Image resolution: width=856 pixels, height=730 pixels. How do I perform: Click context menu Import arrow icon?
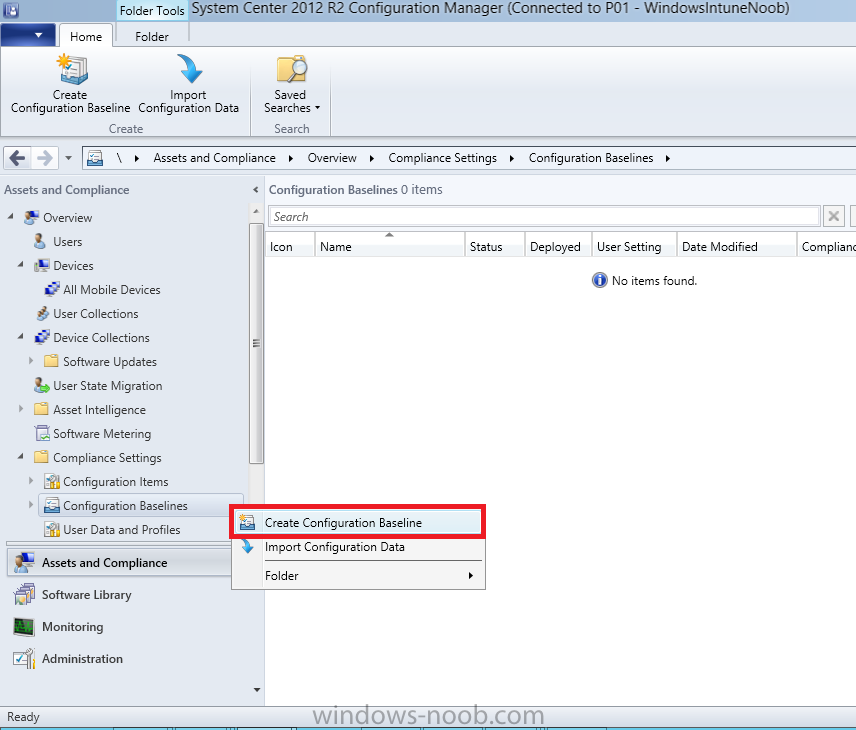pyautogui.click(x=247, y=547)
